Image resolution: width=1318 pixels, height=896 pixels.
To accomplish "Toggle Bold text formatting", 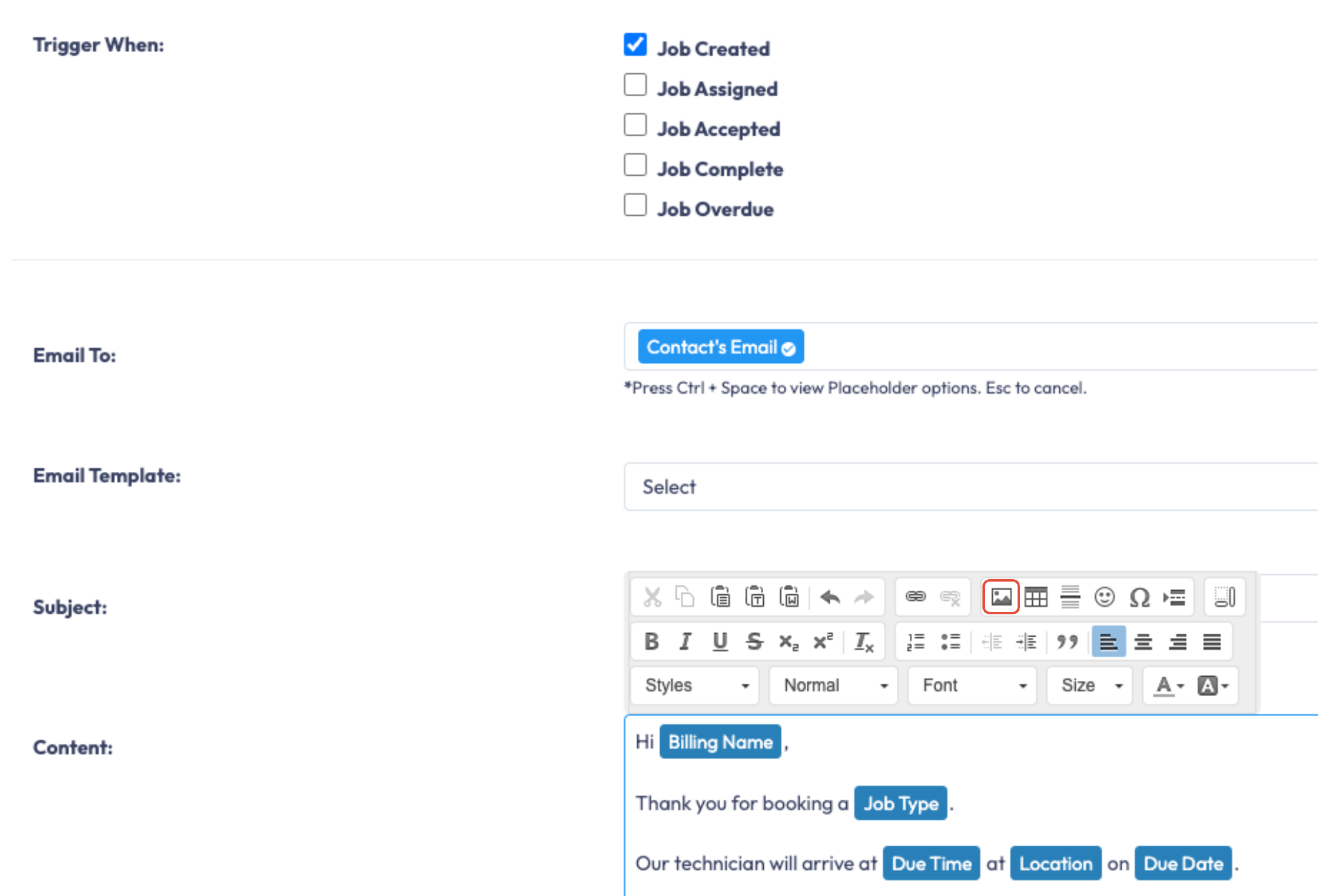I will 651,642.
